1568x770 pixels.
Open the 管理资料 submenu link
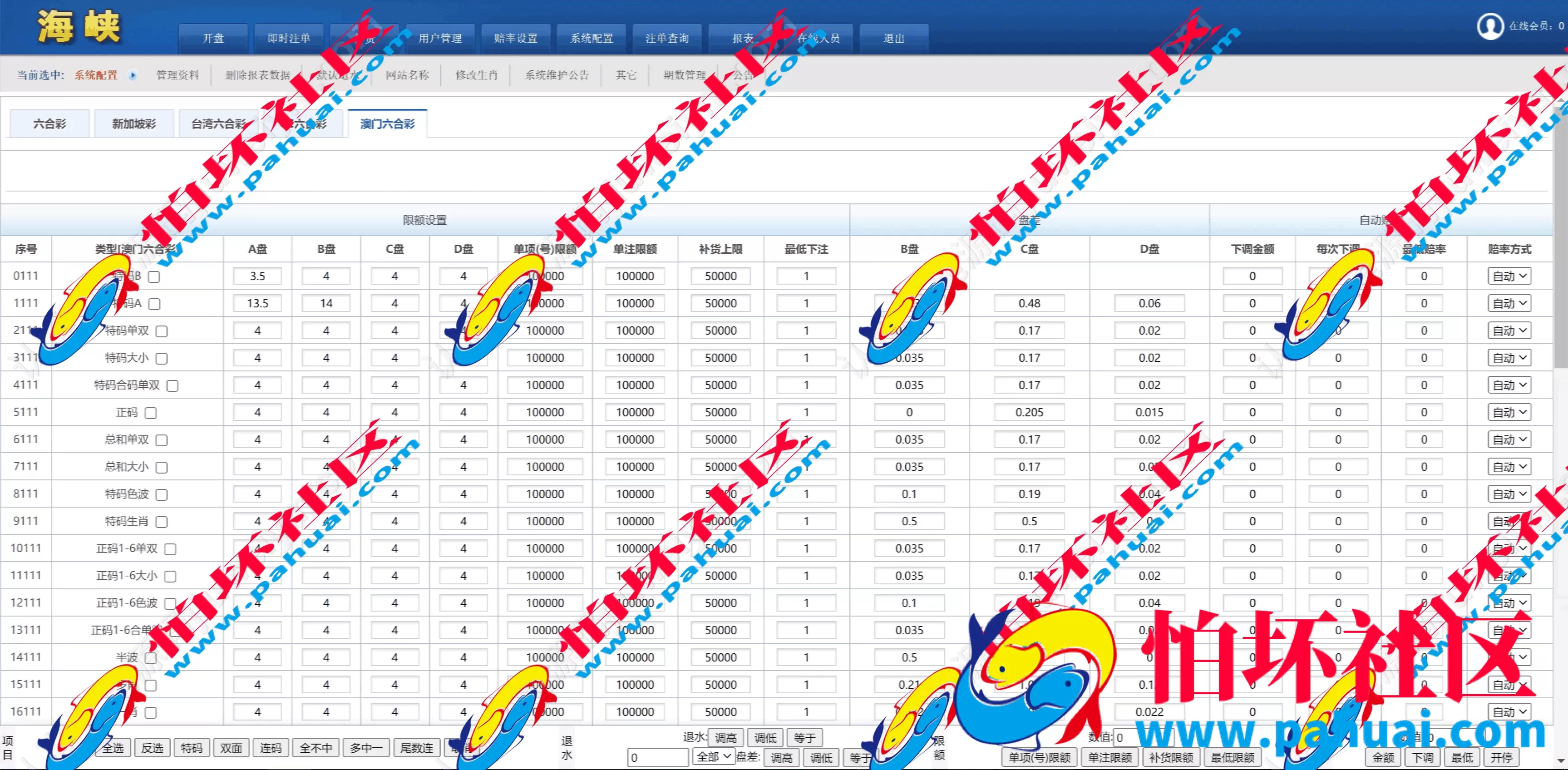pos(178,75)
